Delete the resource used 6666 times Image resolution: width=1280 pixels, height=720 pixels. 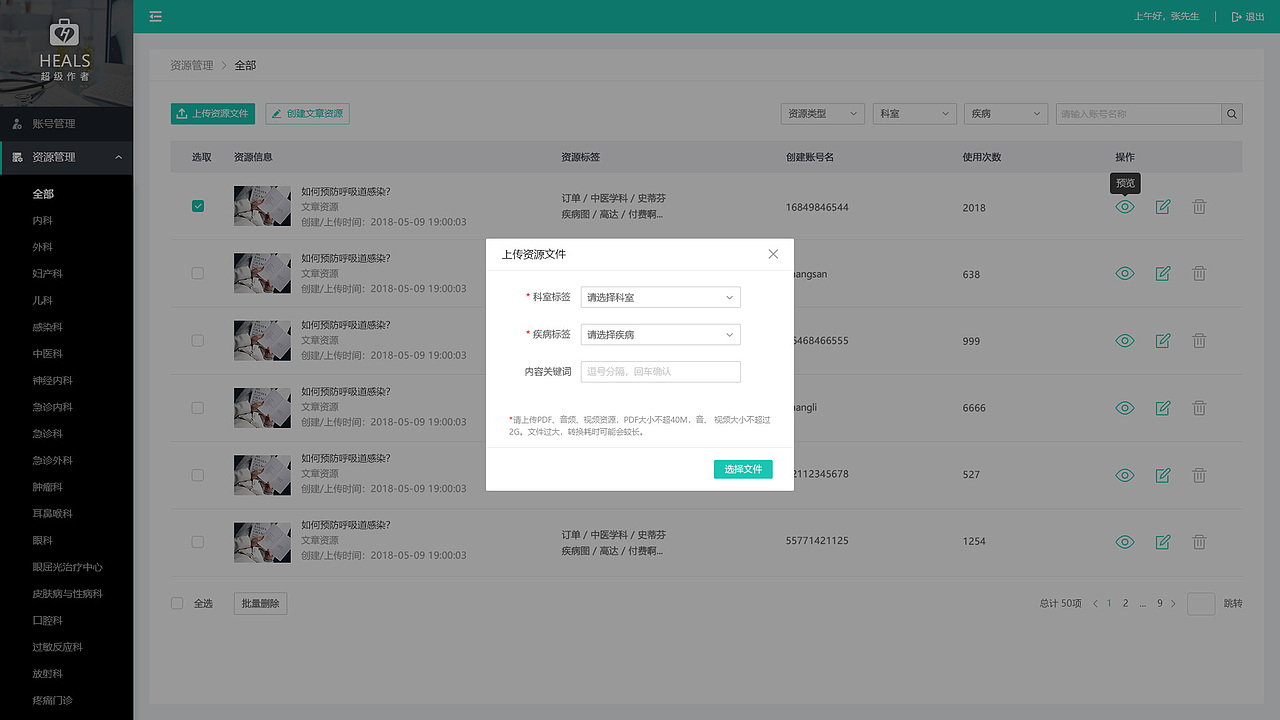[1199, 407]
